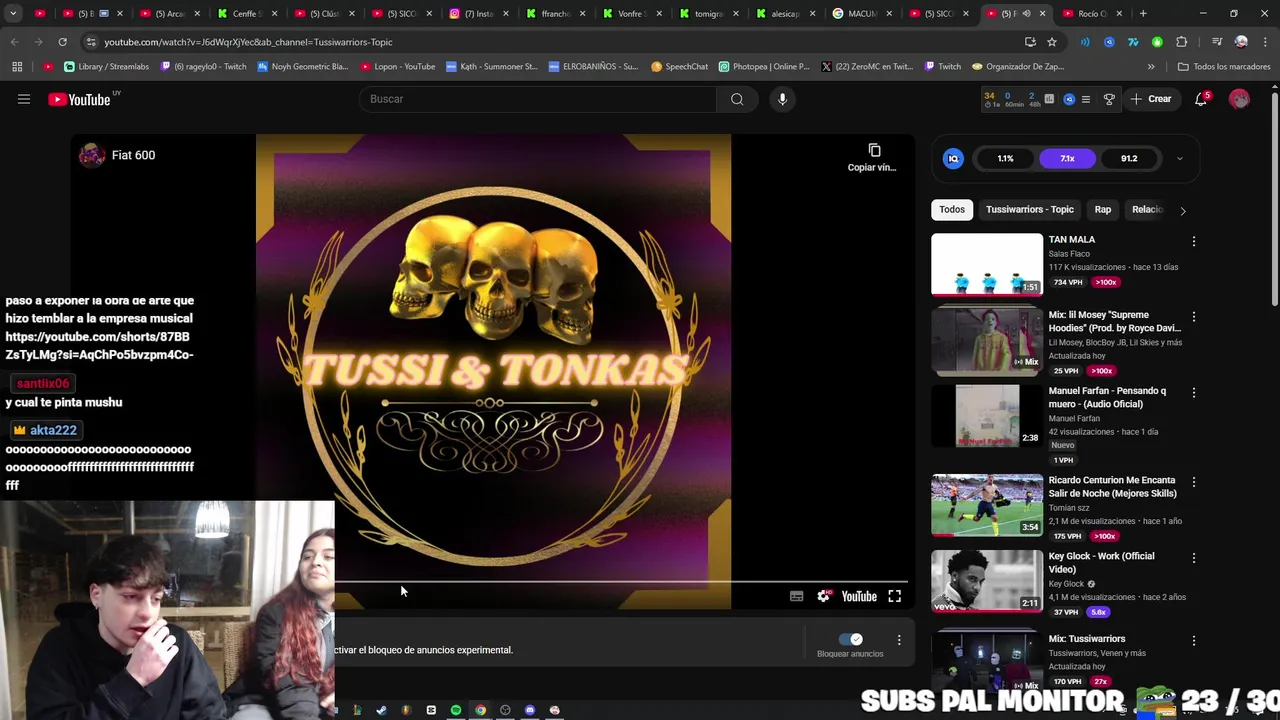
Task: Select the Rap filter chip
Action: click(1103, 210)
